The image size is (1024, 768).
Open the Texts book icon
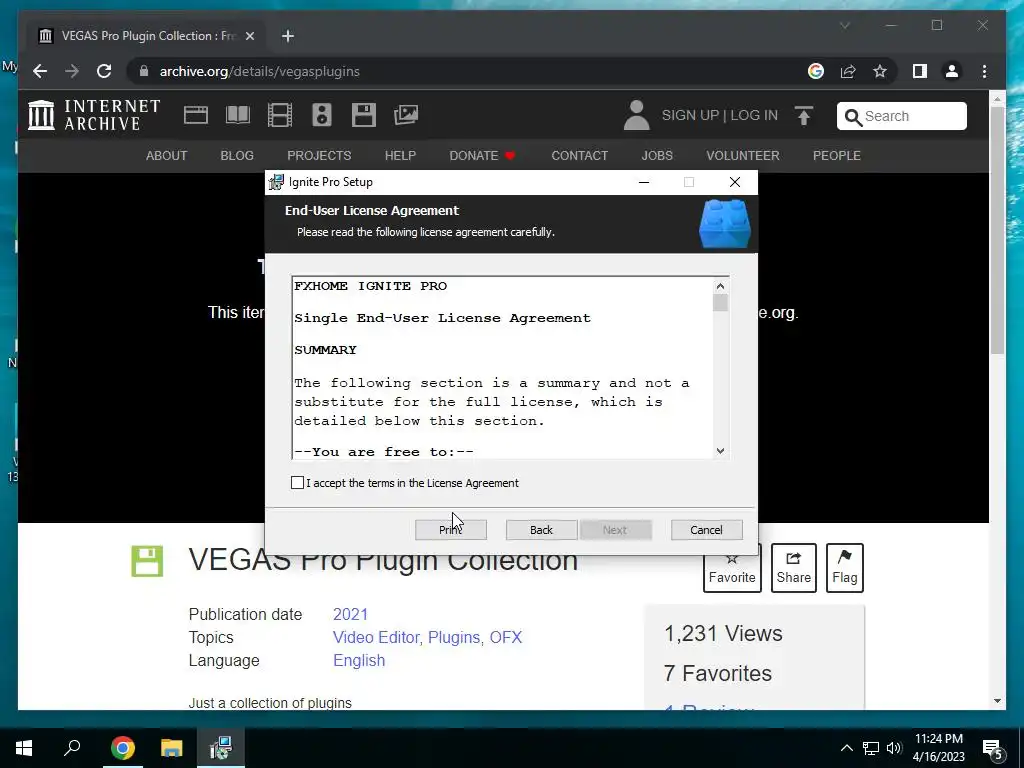[x=238, y=115]
